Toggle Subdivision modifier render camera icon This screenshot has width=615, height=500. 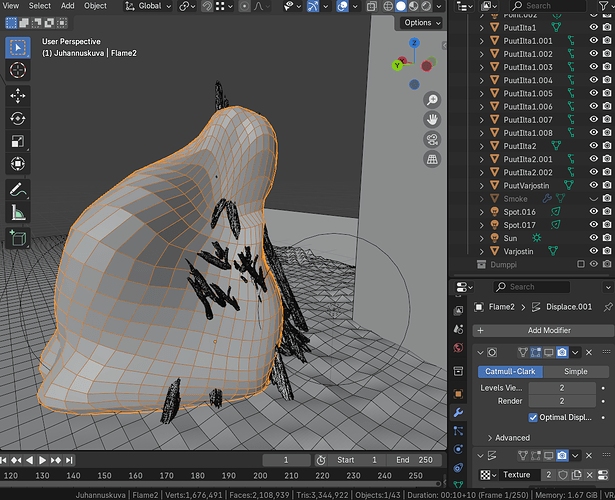(x=562, y=352)
